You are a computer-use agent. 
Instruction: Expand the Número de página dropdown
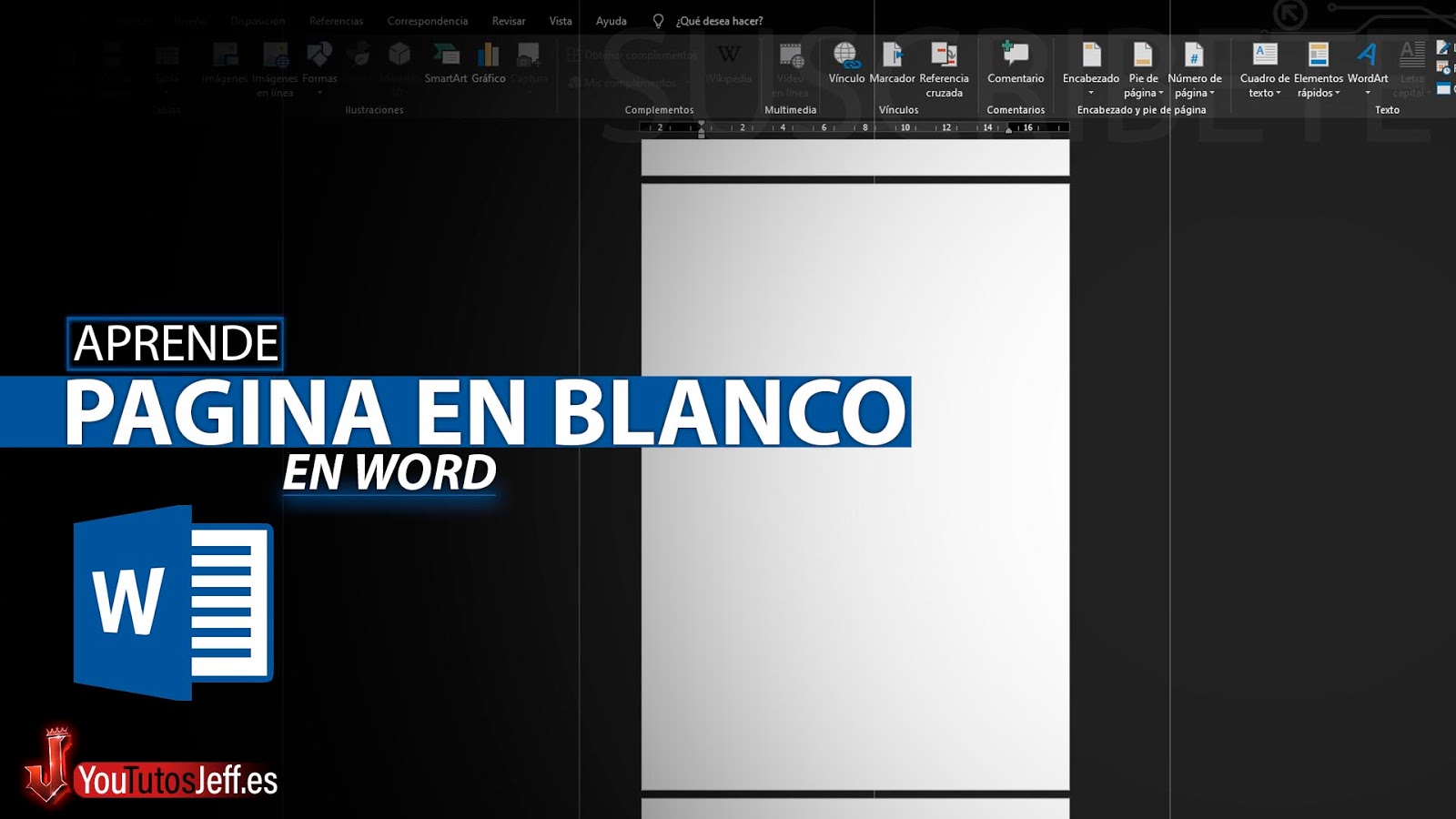coord(1195,70)
